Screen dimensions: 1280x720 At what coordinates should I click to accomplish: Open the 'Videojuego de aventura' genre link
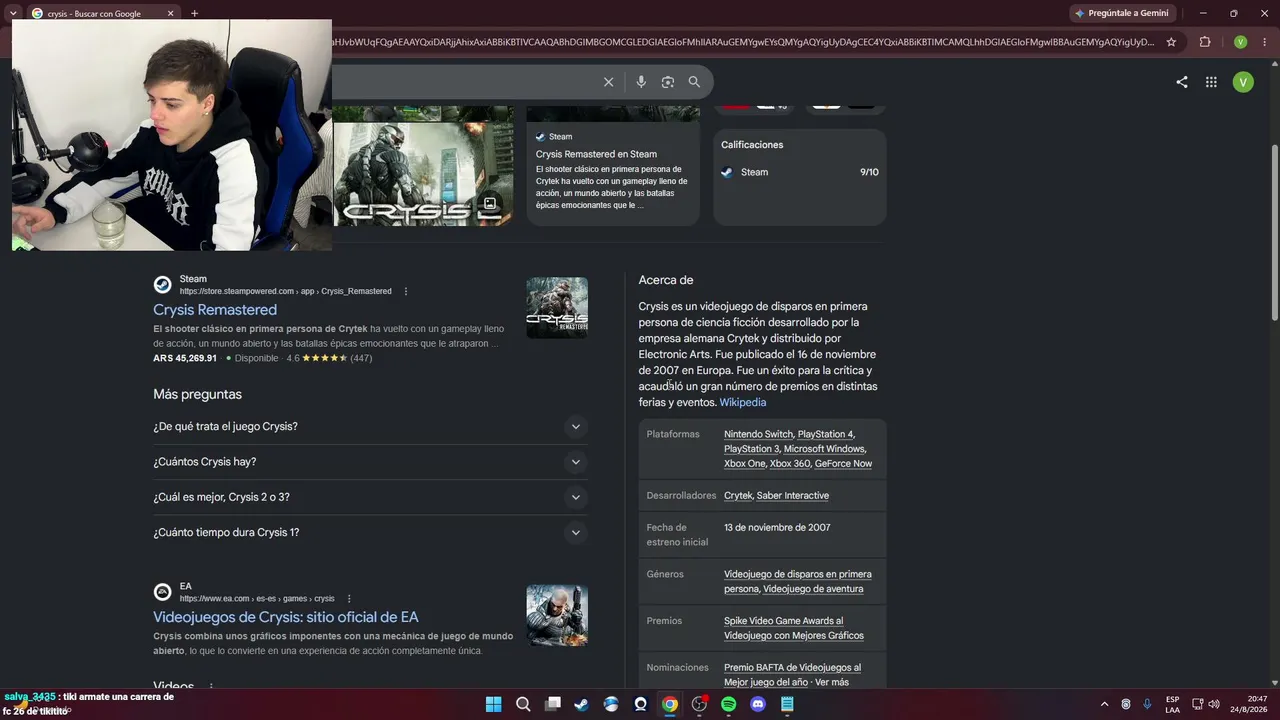pyautogui.click(x=813, y=589)
